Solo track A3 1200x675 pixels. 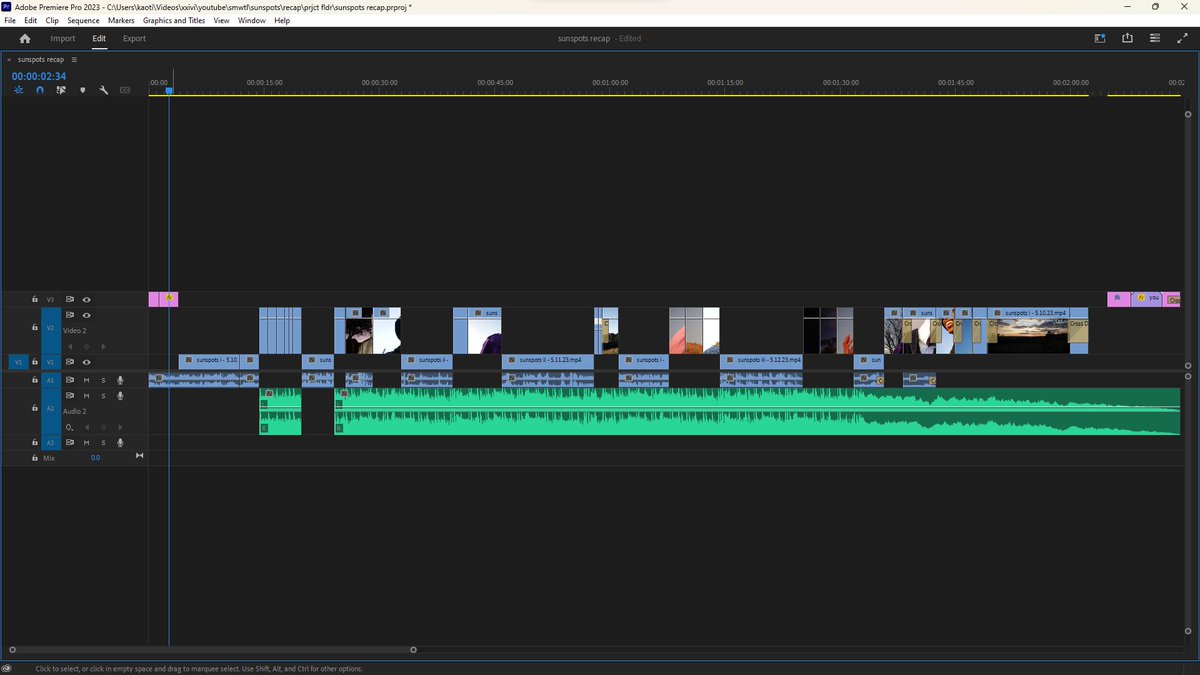click(103, 442)
